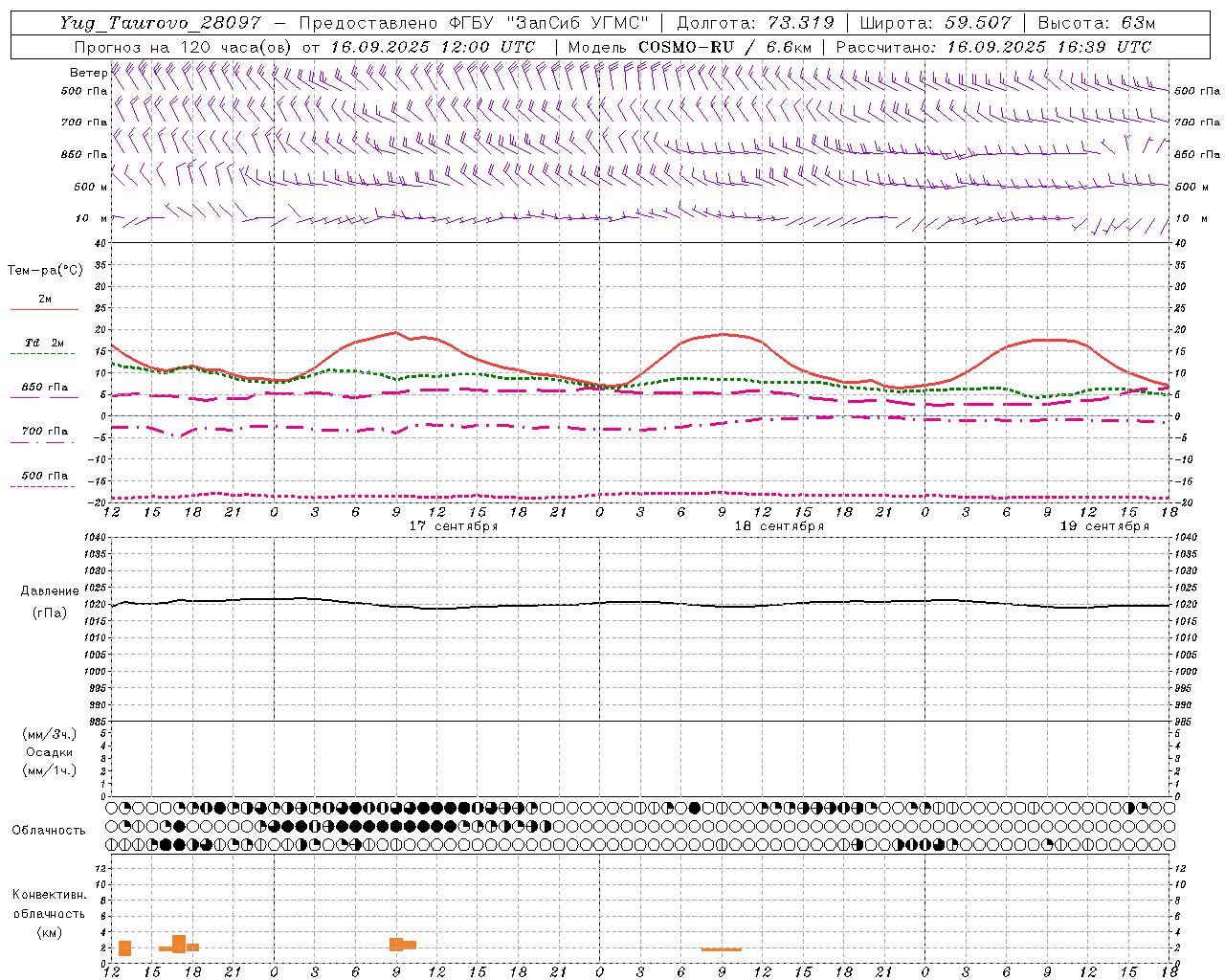Image resolution: width=1225 pixels, height=980 pixels.
Task: Click the 700 гПа temperature legend entry
Action: (x=44, y=431)
